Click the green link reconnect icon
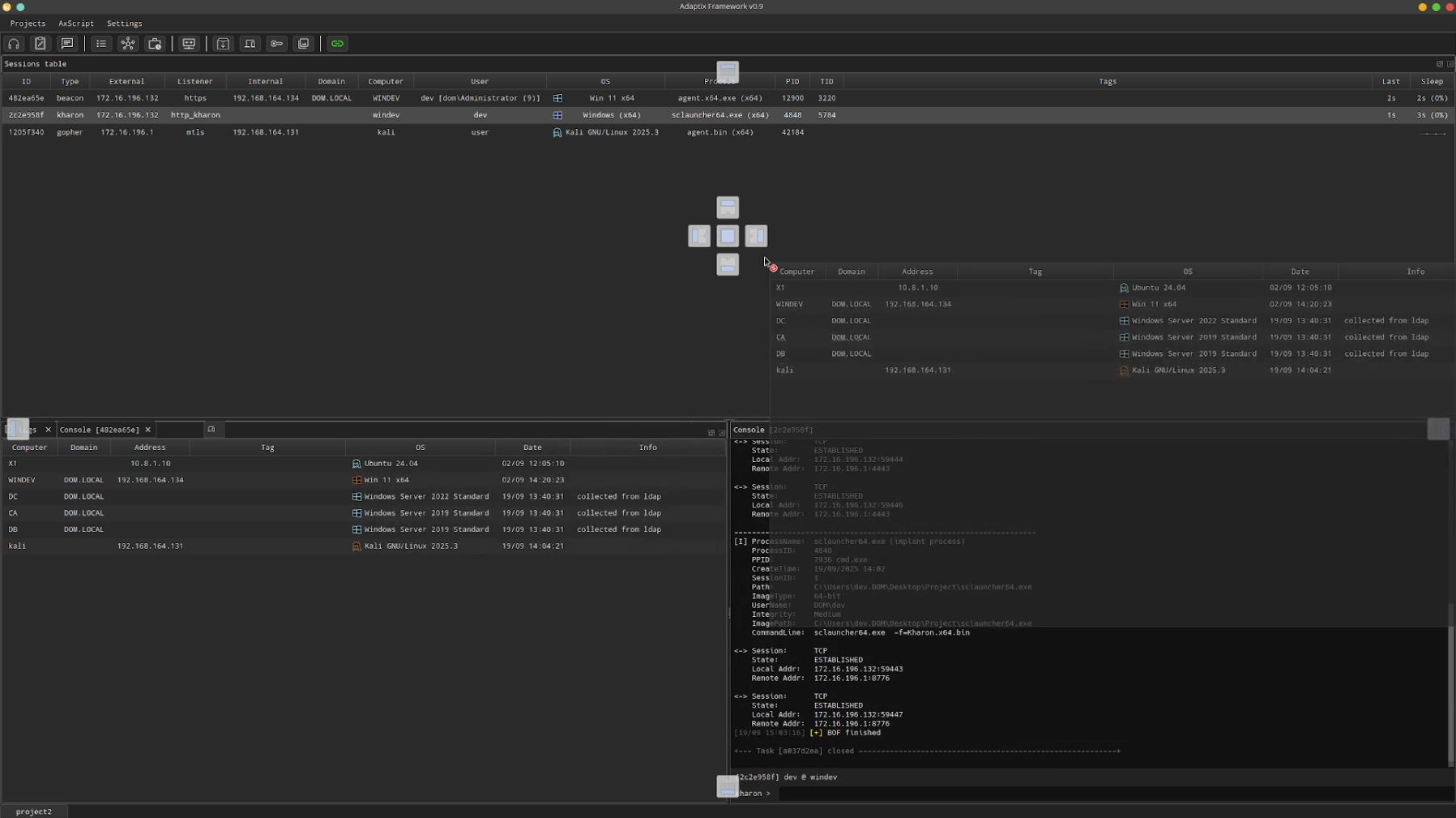The width and height of the screenshot is (1456, 818). [x=337, y=44]
